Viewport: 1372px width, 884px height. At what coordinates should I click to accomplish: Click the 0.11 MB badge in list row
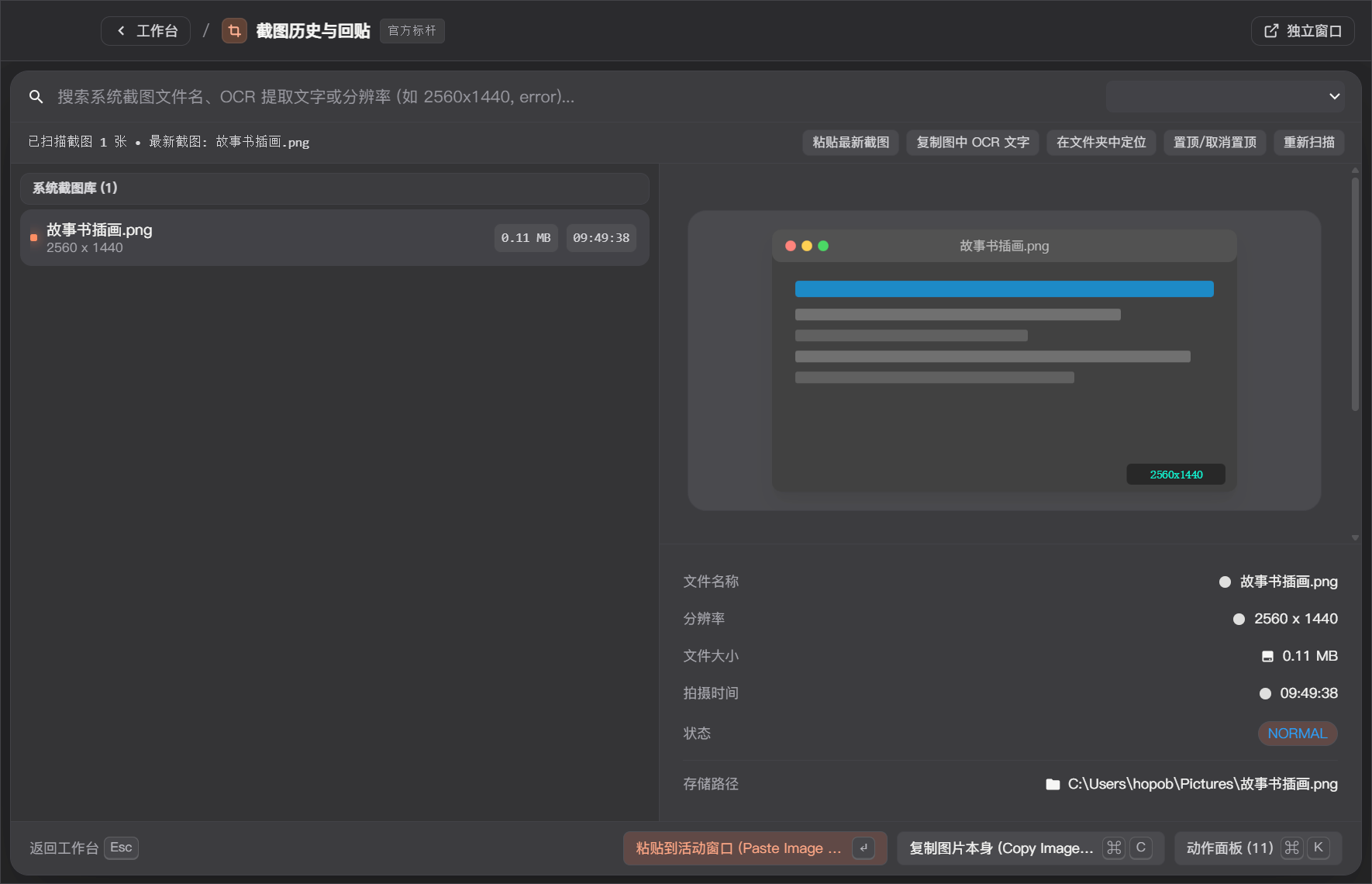(526, 238)
